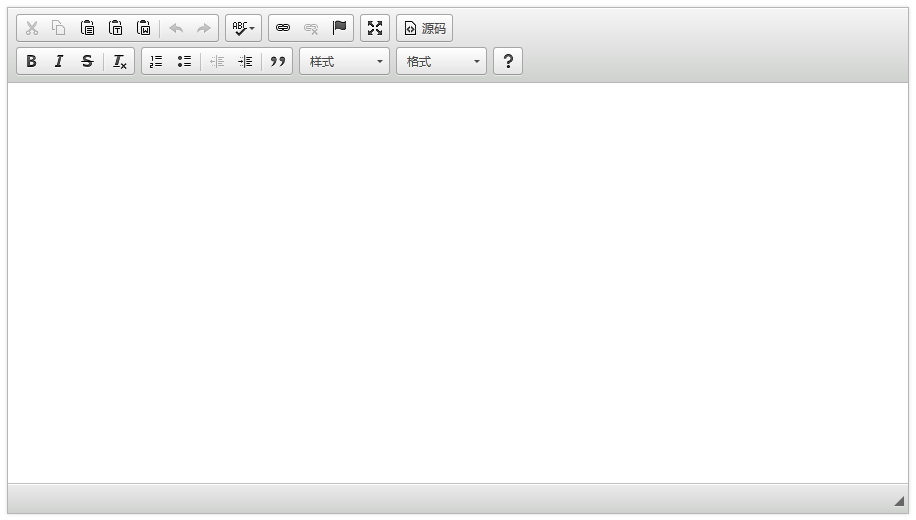Insert a link with chain icon
Viewport: 916px width, 520px height.
coord(283,28)
